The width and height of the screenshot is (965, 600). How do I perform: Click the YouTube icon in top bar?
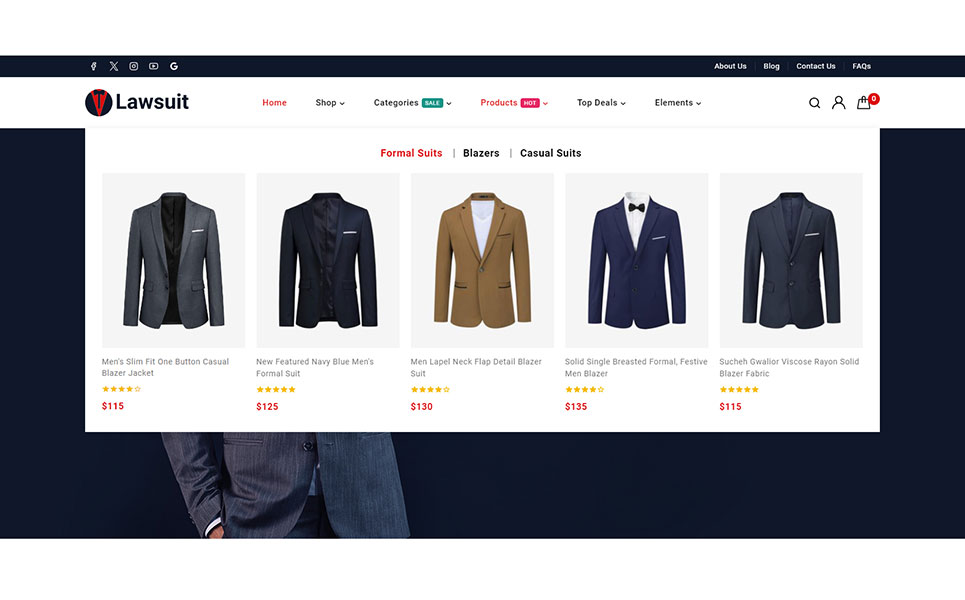[154, 66]
